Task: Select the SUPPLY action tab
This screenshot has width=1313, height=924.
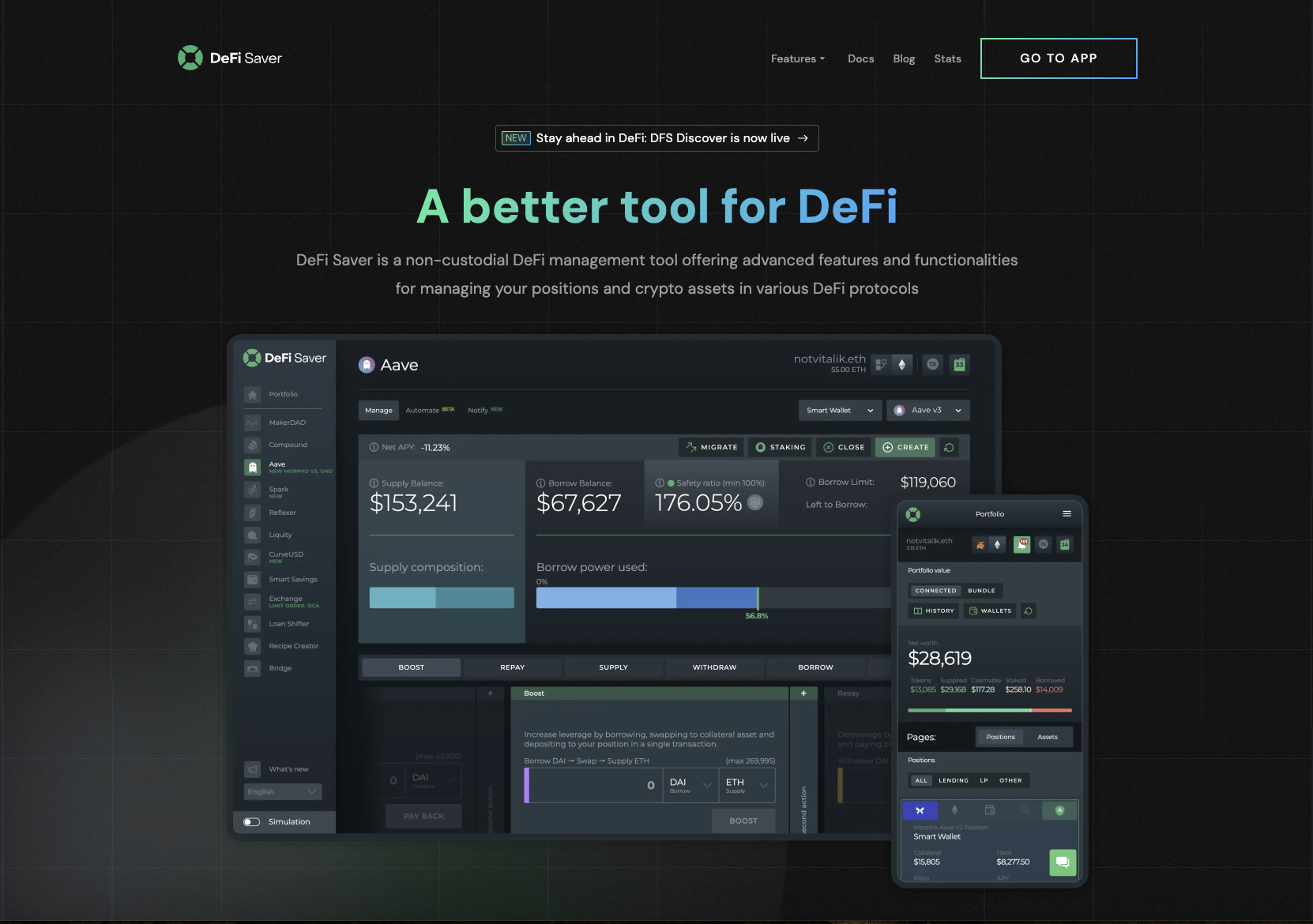Action: coord(613,667)
